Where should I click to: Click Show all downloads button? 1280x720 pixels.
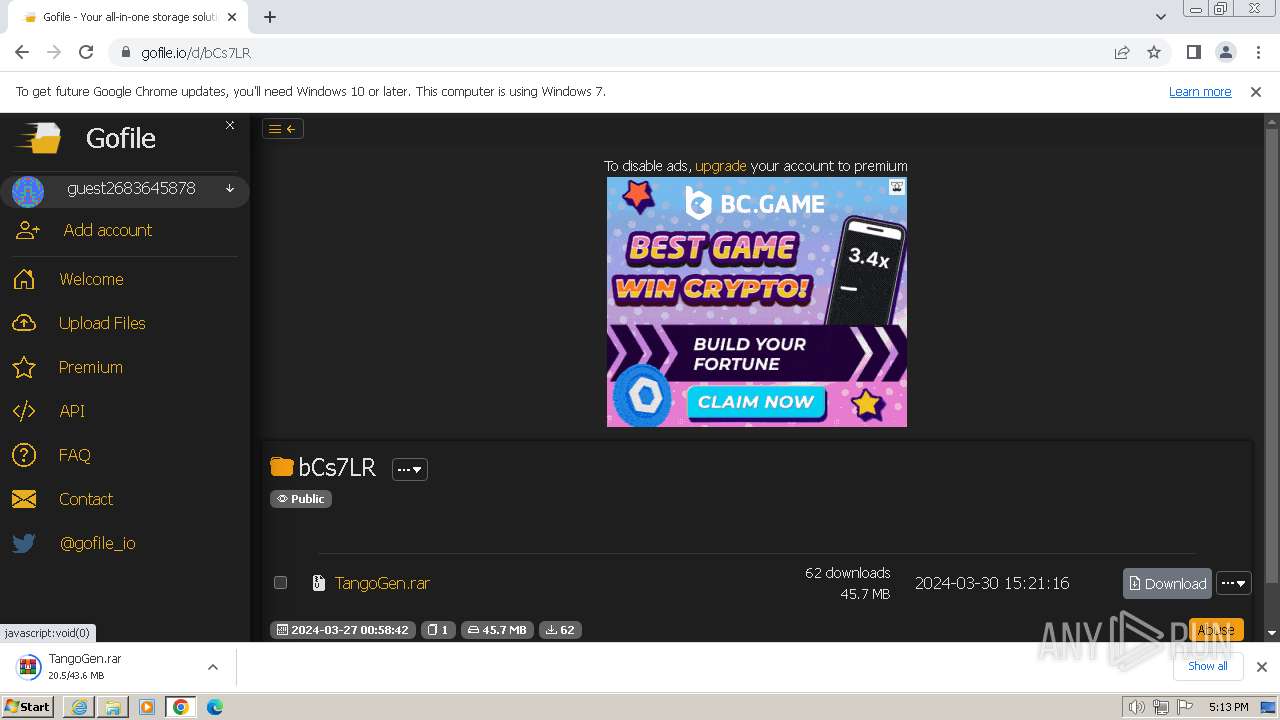coord(1207,666)
